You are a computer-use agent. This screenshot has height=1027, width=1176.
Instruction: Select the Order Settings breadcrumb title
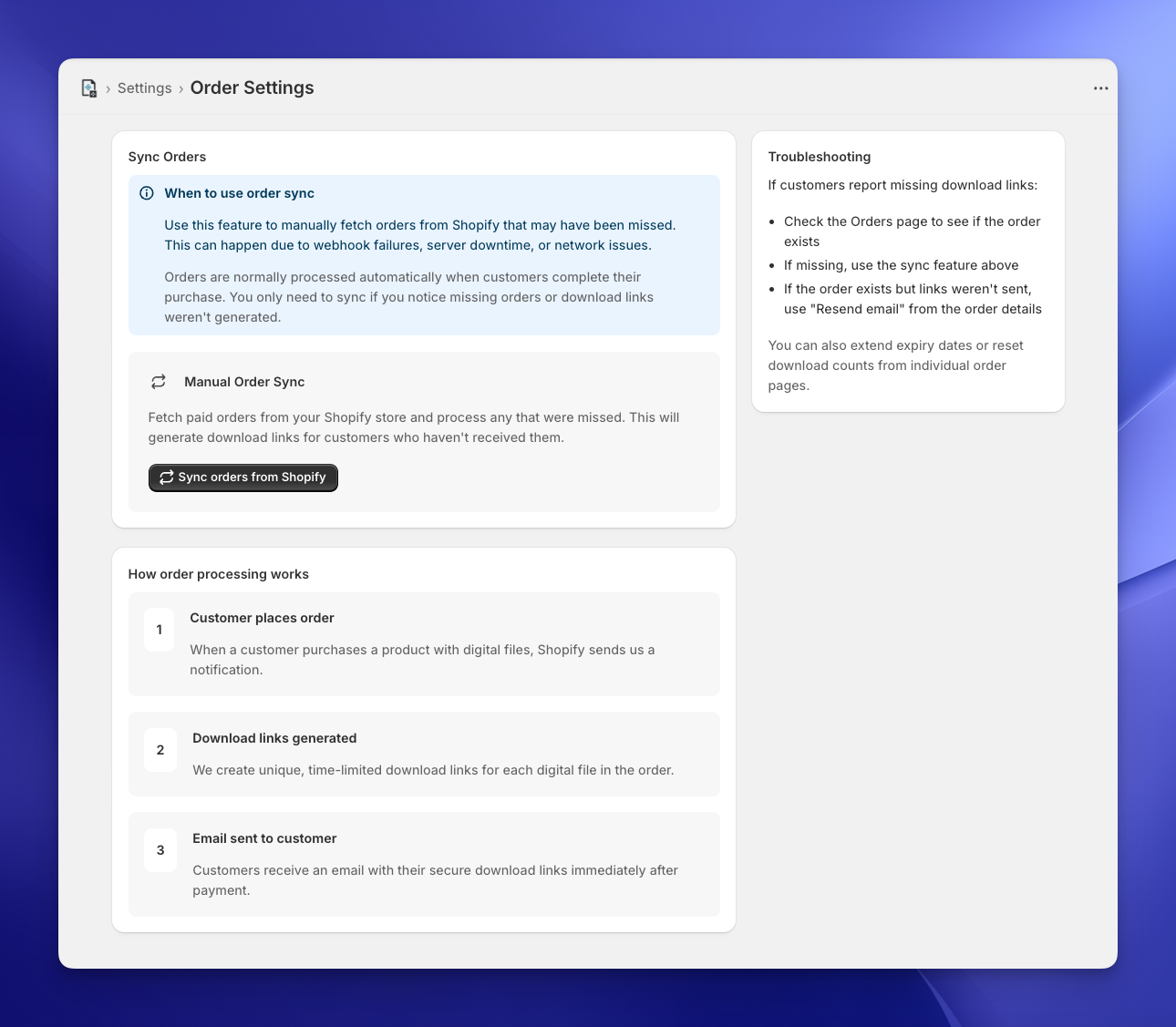tap(252, 87)
